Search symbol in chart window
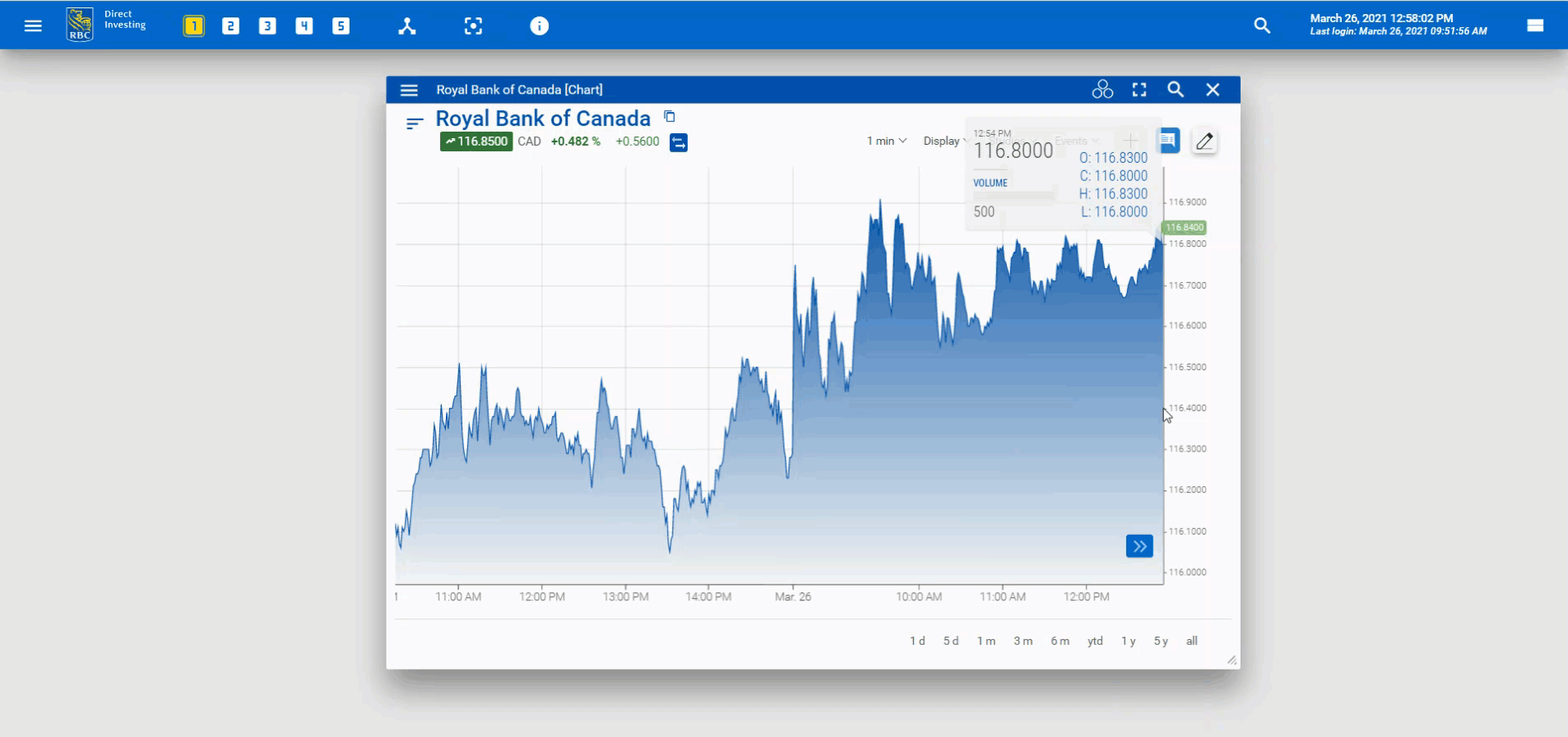This screenshot has width=1568, height=737. (x=1176, y=90)
